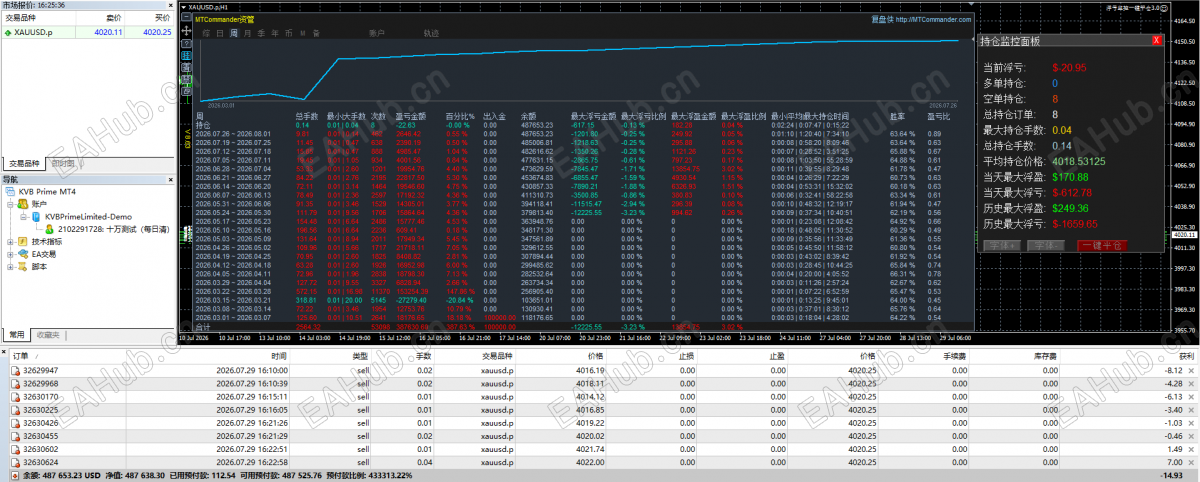Viewport: 1200px width, 482px height.
Task: Click the minus collapse icon on MTCommander panel
Action: pos(185,19)
